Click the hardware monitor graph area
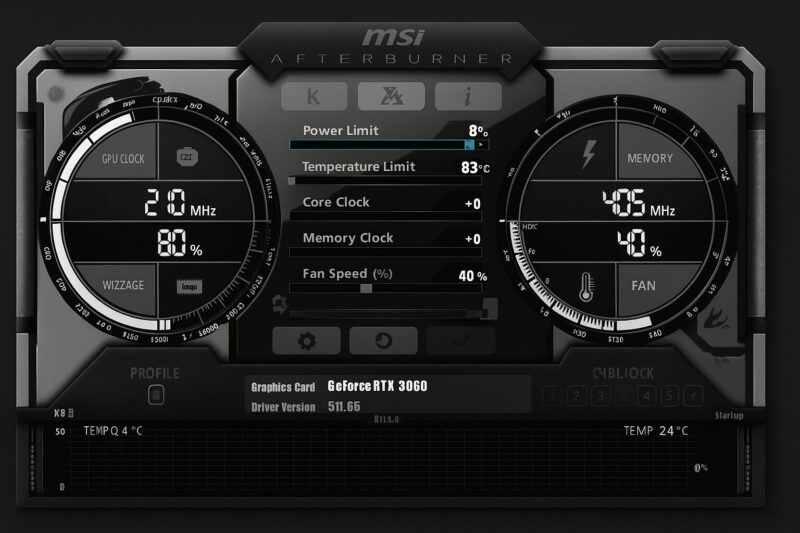 [380, 462]
